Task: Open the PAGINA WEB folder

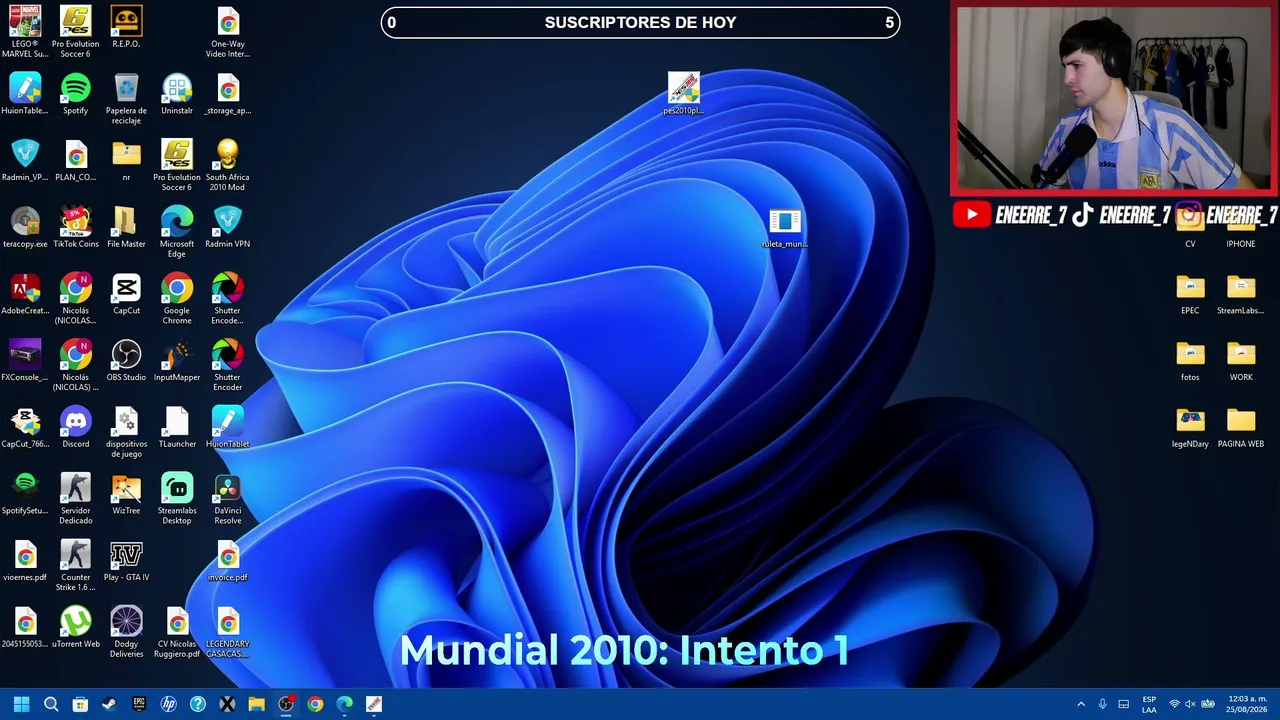Action: [1241, 429]
